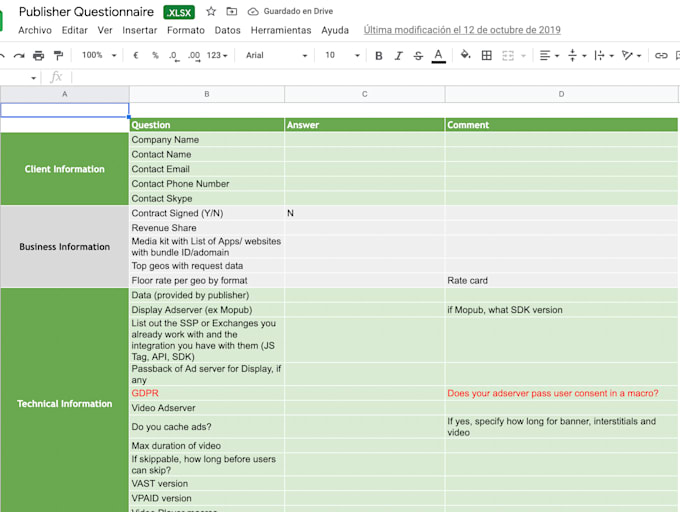Click the cloud saved status icon
The image size is (680, 512).
pyautogui.click(x=253, y=11)
